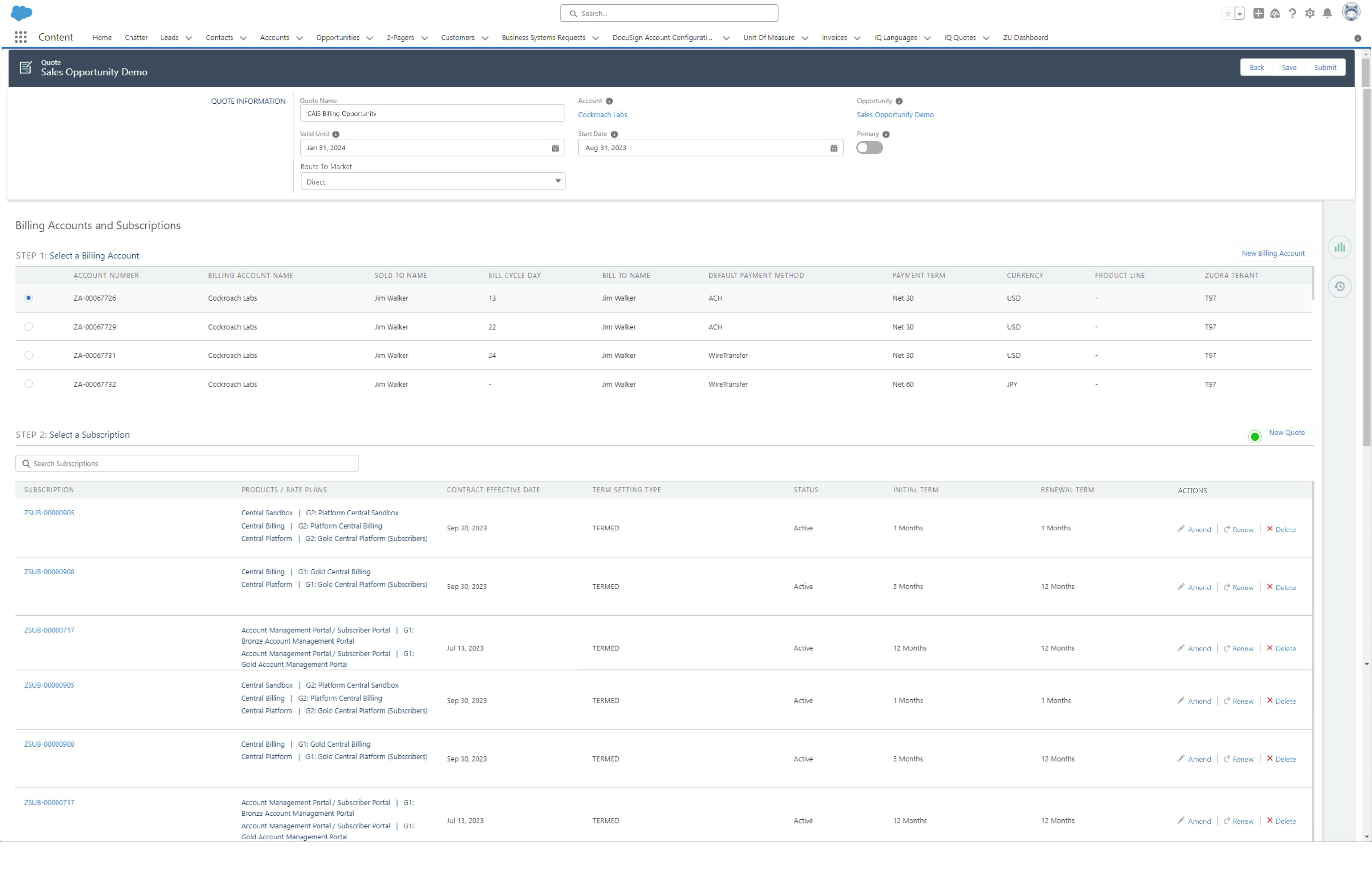Open the metrics bar-chart sidebar icon
The image size is (1372, 883).
1340,247
